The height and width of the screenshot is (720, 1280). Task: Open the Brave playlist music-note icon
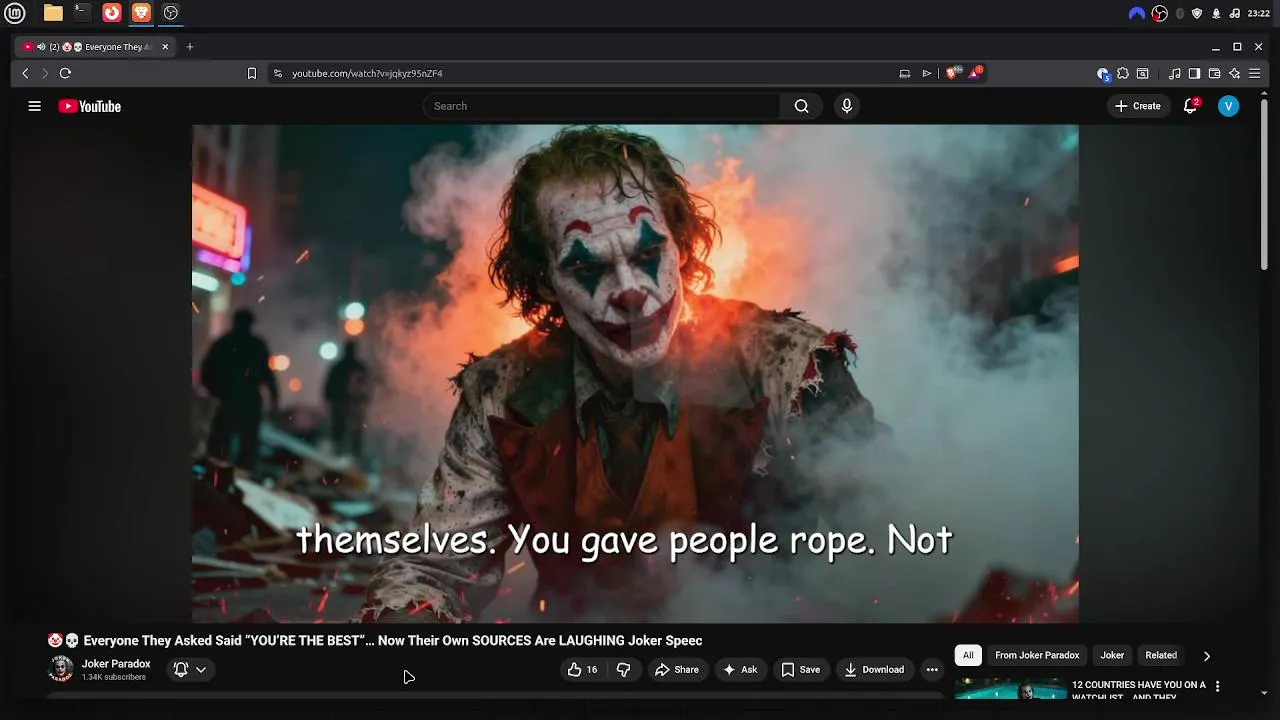(x=1175, y=73)
